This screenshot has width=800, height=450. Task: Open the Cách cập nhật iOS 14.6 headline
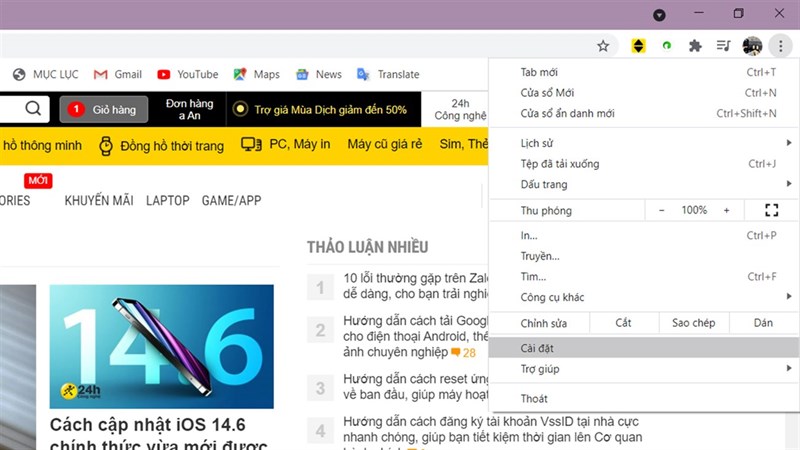point(159,434)
